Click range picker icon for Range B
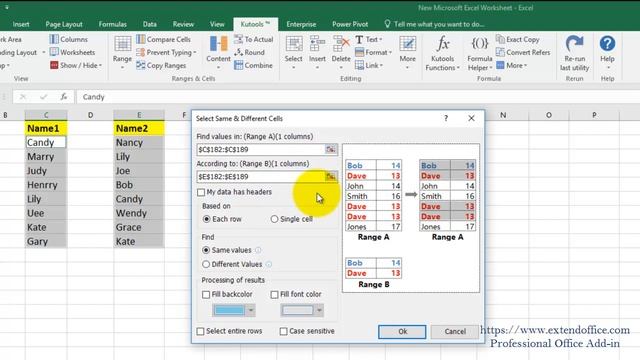 click(331, 176)
